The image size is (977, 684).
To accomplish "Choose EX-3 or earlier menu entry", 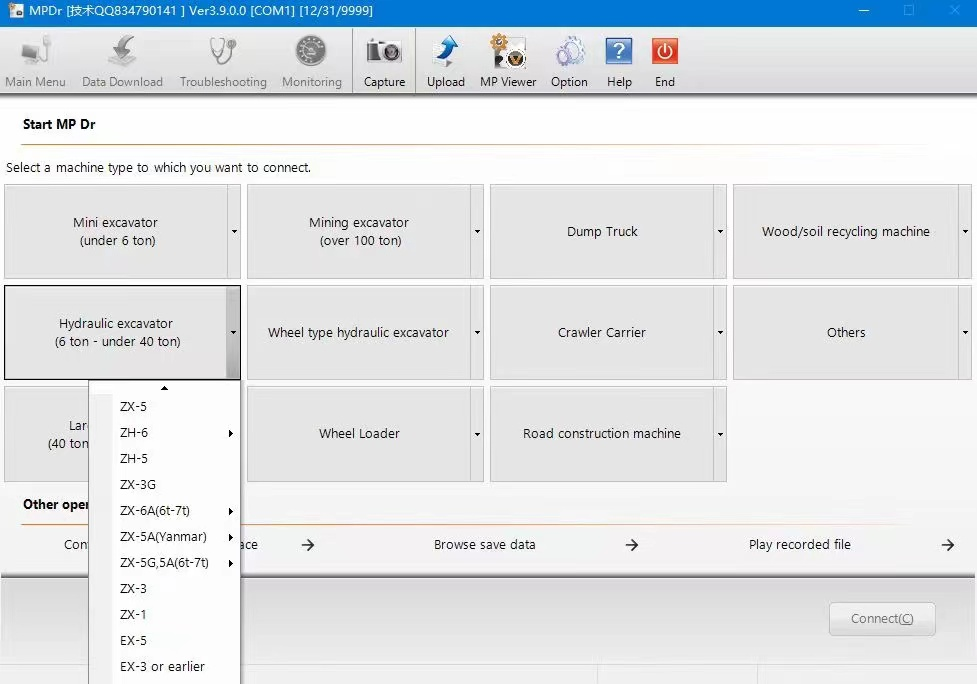I will [162, 667].
